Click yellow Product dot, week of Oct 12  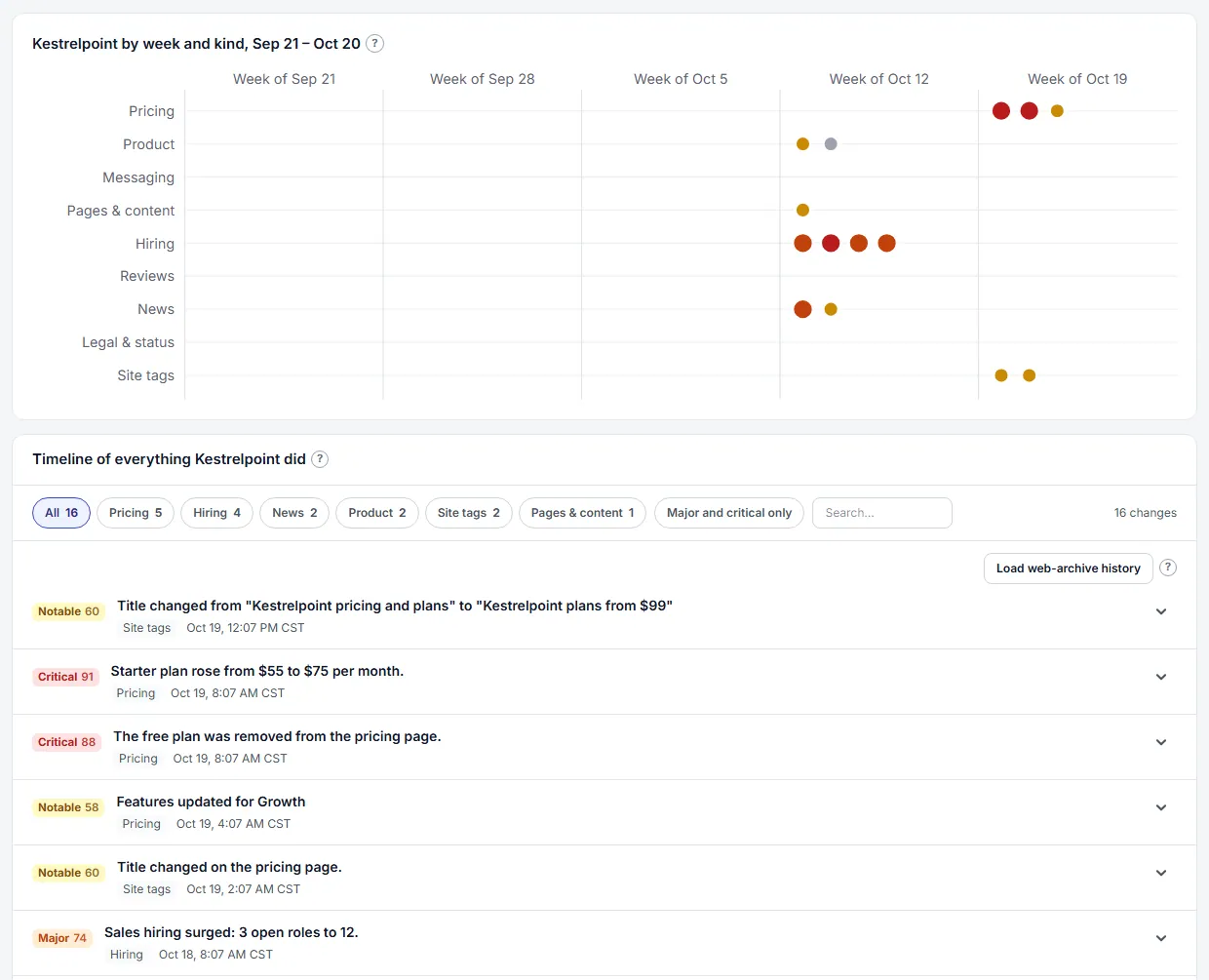(802, 144)
